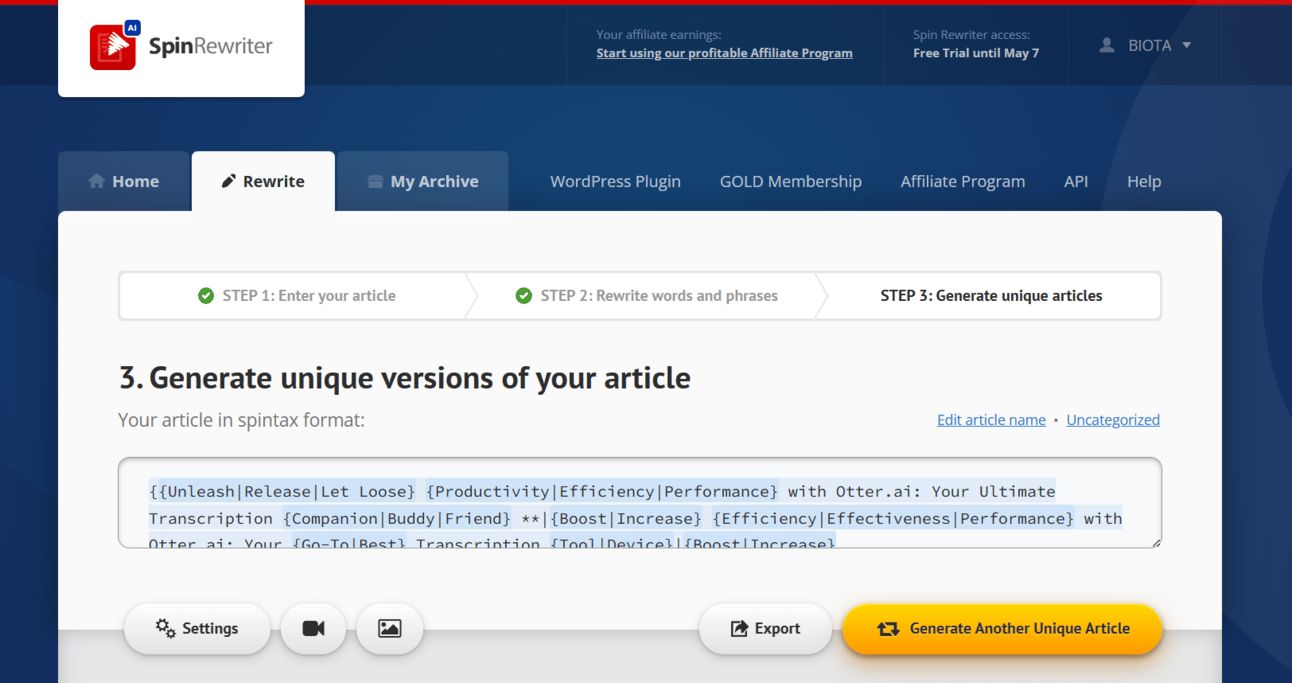Open Settings with the gears button
The height and width of the screenshot is (683, 1292).
coord(197,628)
